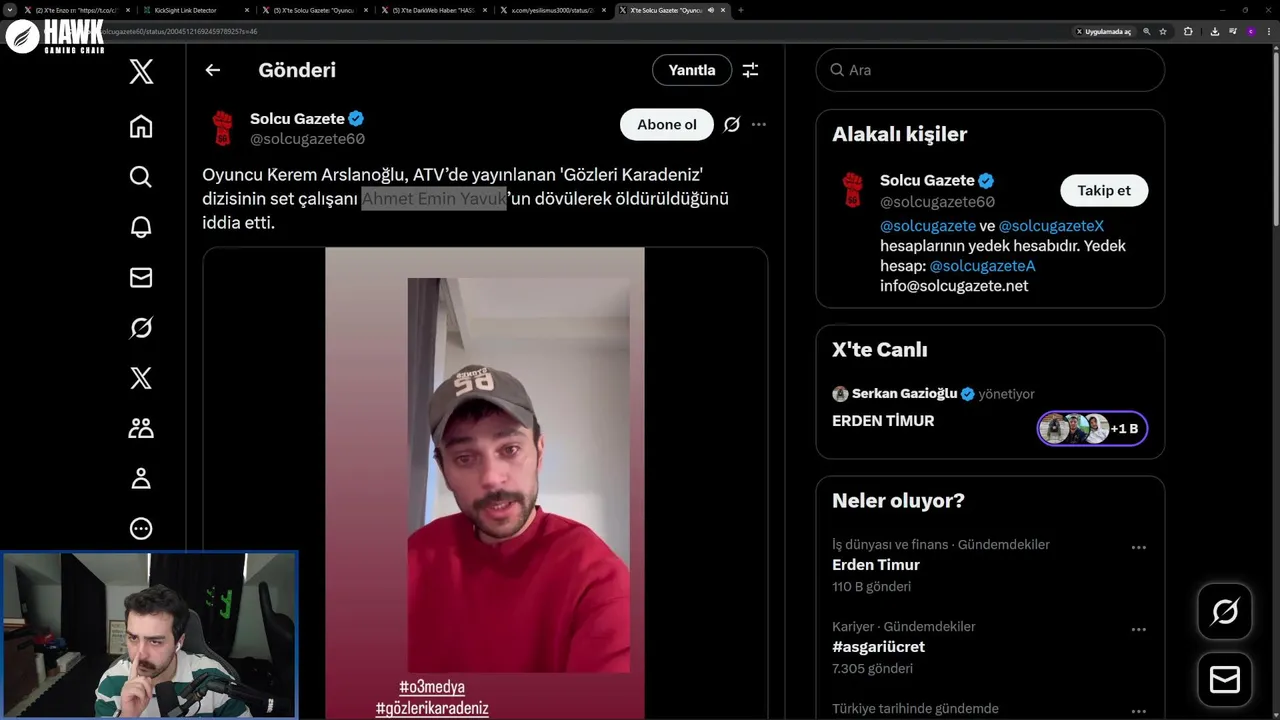Click Takip et for Solcu Gazete

[1104, 190]
